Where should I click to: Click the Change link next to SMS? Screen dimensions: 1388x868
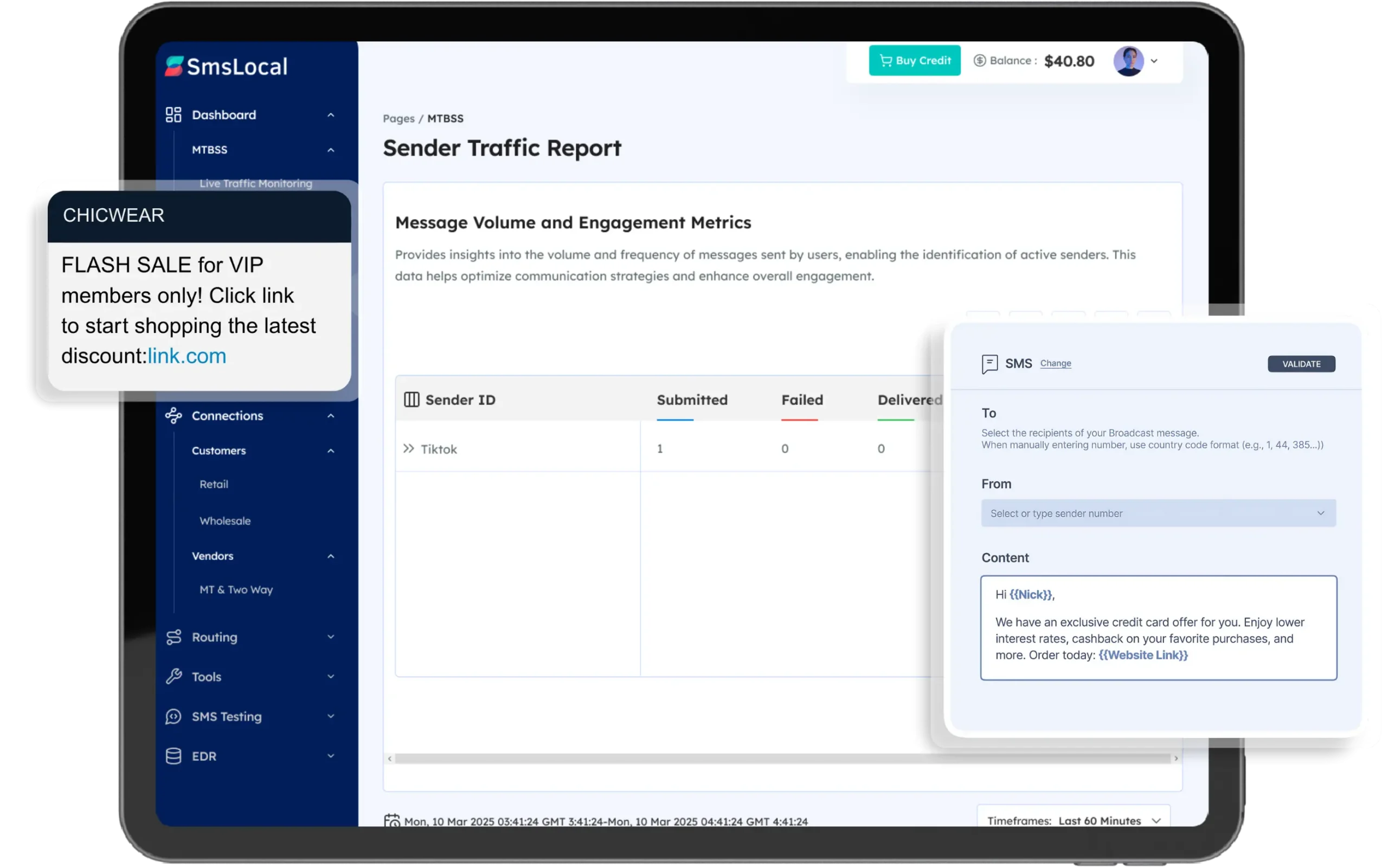click(1055, 363)
